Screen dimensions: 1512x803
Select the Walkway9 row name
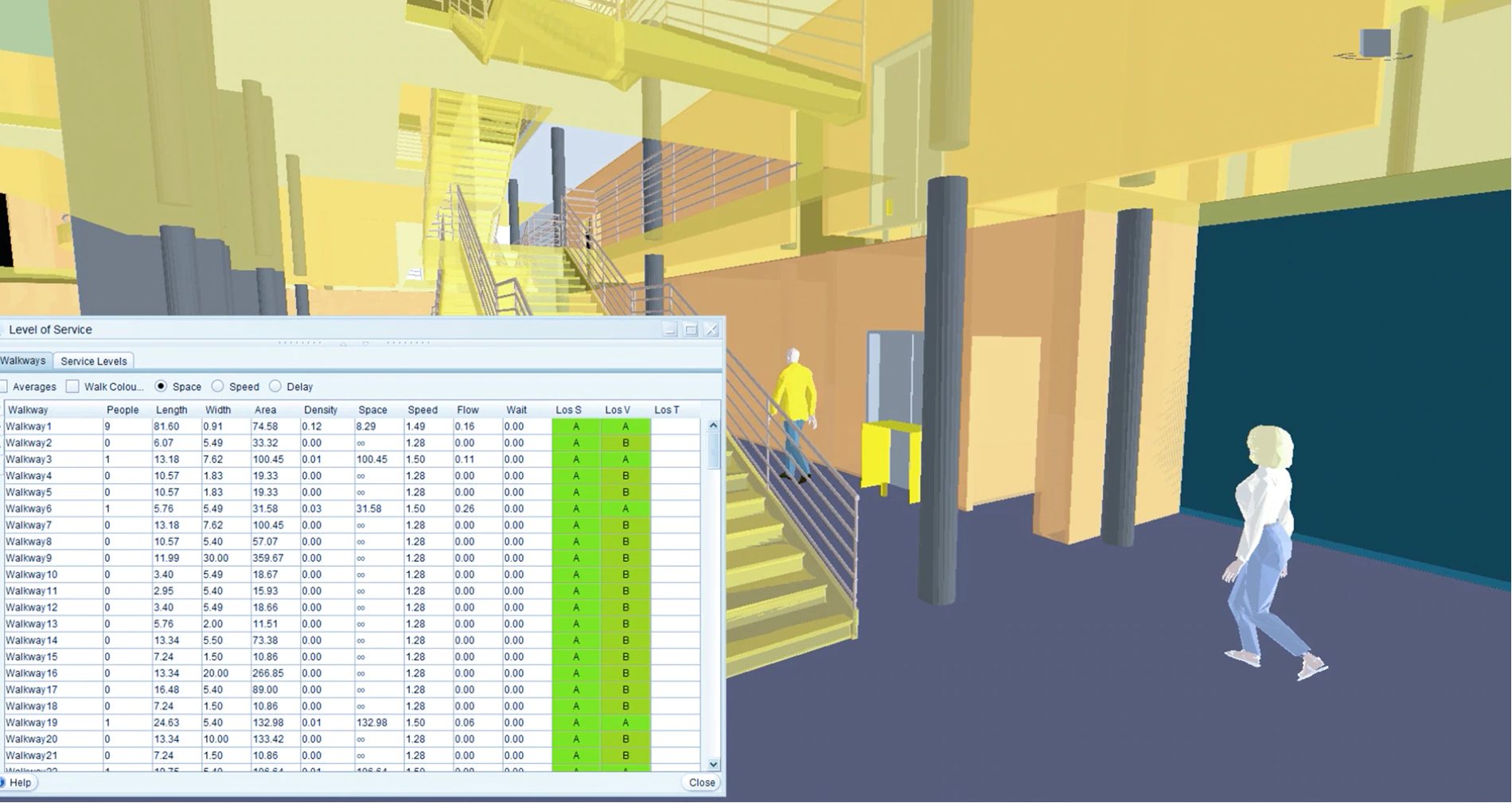pos(29,558)
